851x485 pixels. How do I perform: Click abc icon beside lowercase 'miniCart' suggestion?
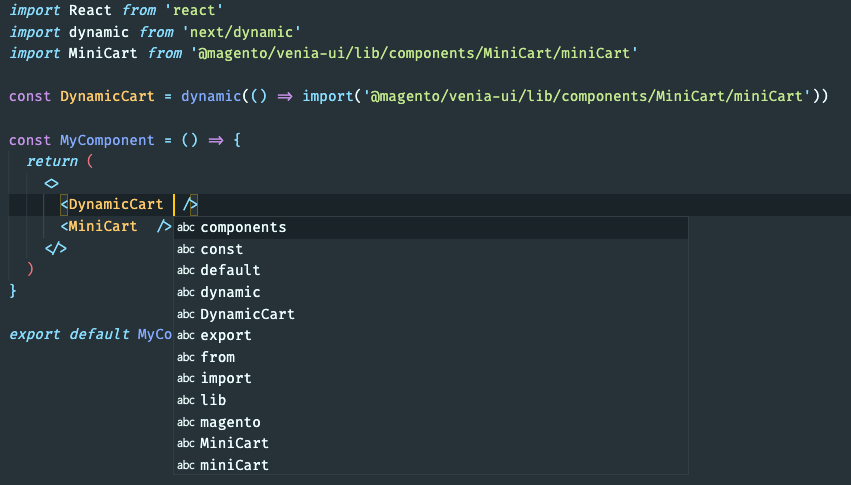coord(186,465)
